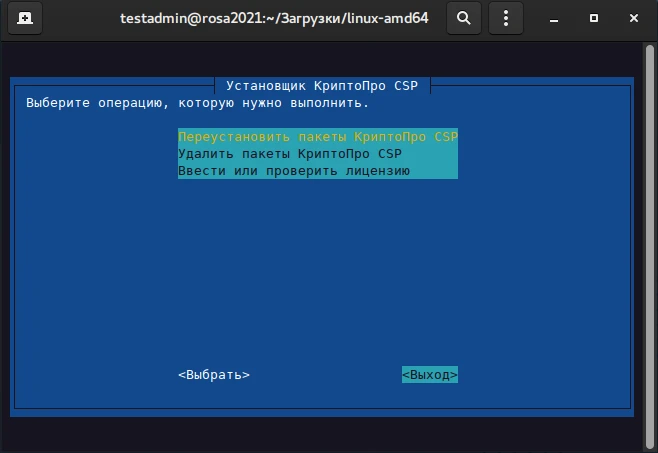Select Переустановить пакеты КриптоПро CSP
This screenshot has height=453, width=658.
tap(318, 136)
